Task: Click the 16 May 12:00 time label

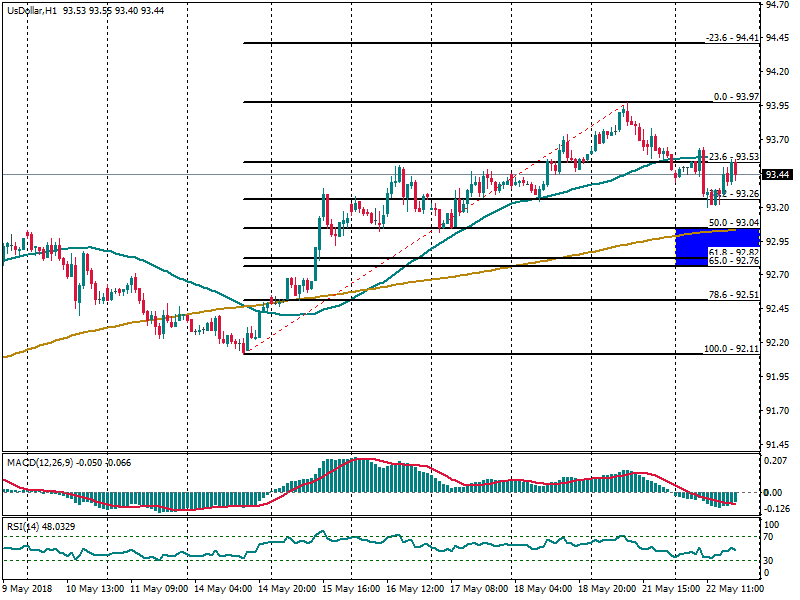Action: tap(417, 588)
